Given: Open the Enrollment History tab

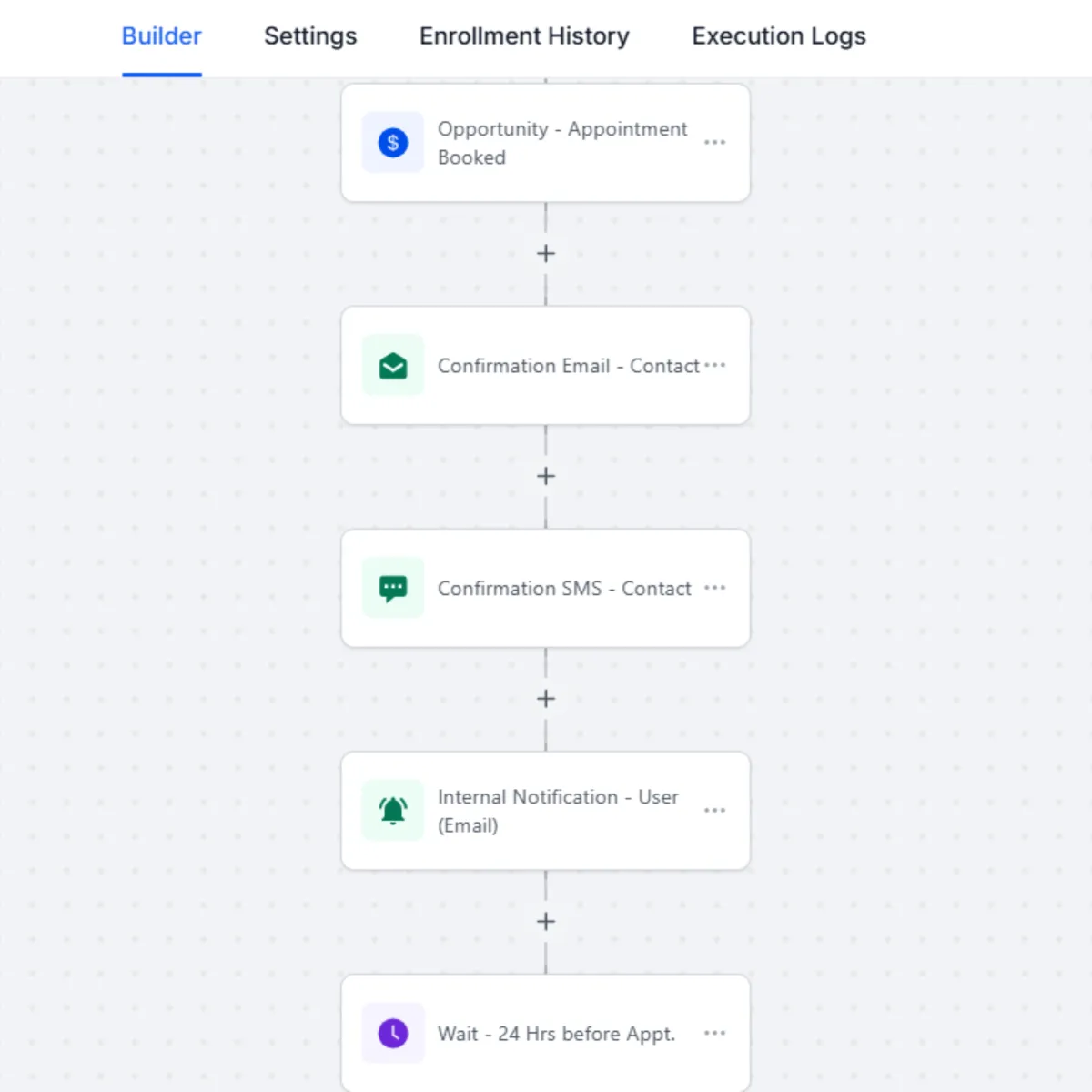Looking at the screenshot, I should pyautogui.click(x=524, y=36).
